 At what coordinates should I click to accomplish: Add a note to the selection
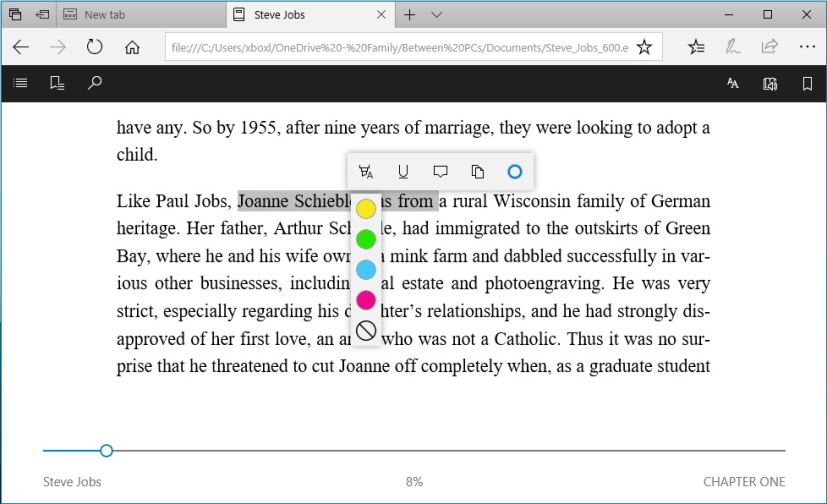coord(440,172)
